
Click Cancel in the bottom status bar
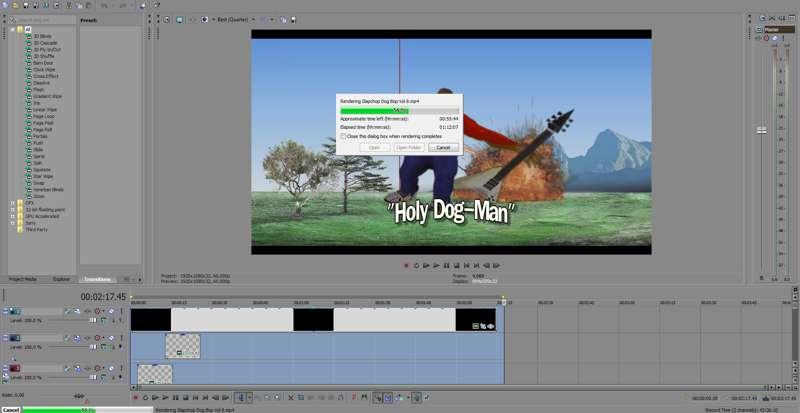click(x=11, y=410)
